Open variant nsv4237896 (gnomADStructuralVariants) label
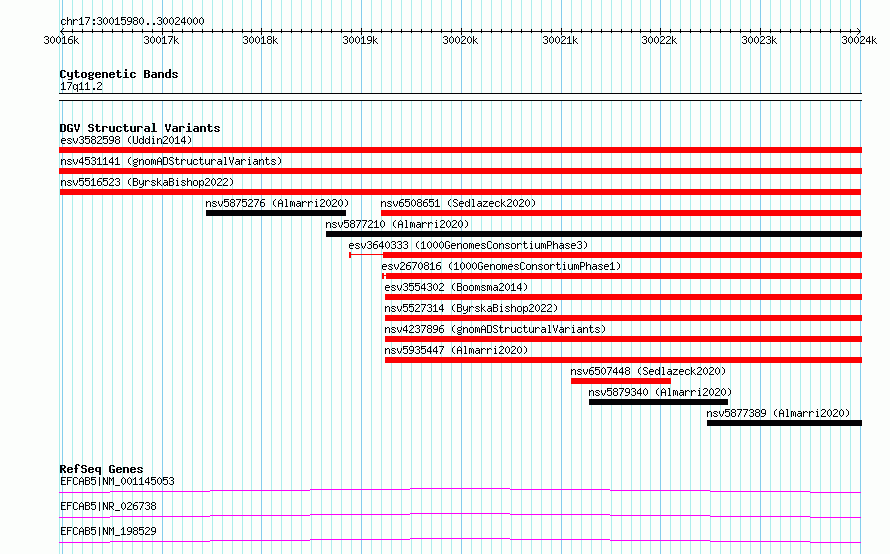Image resolution: width=890 pixels, height=554 pixels. click(x=495, y=329)
